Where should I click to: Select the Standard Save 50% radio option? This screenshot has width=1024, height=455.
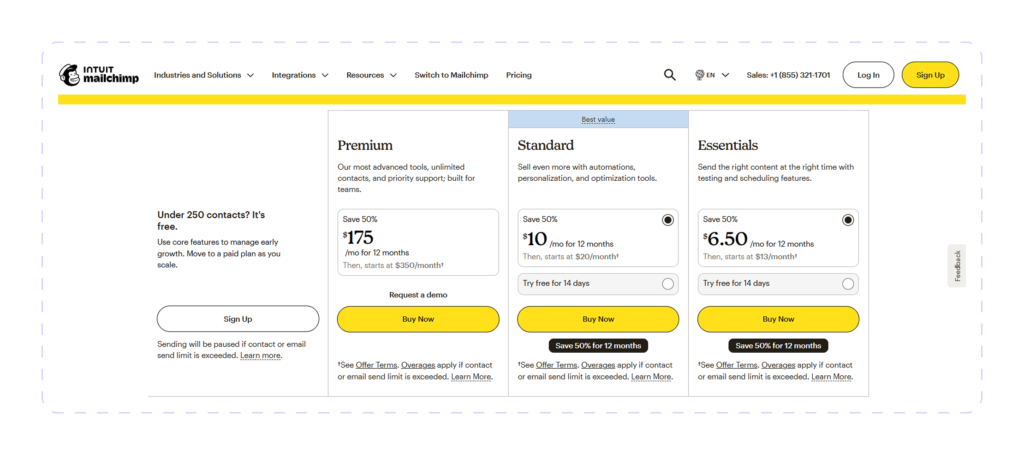click(667, 220)
